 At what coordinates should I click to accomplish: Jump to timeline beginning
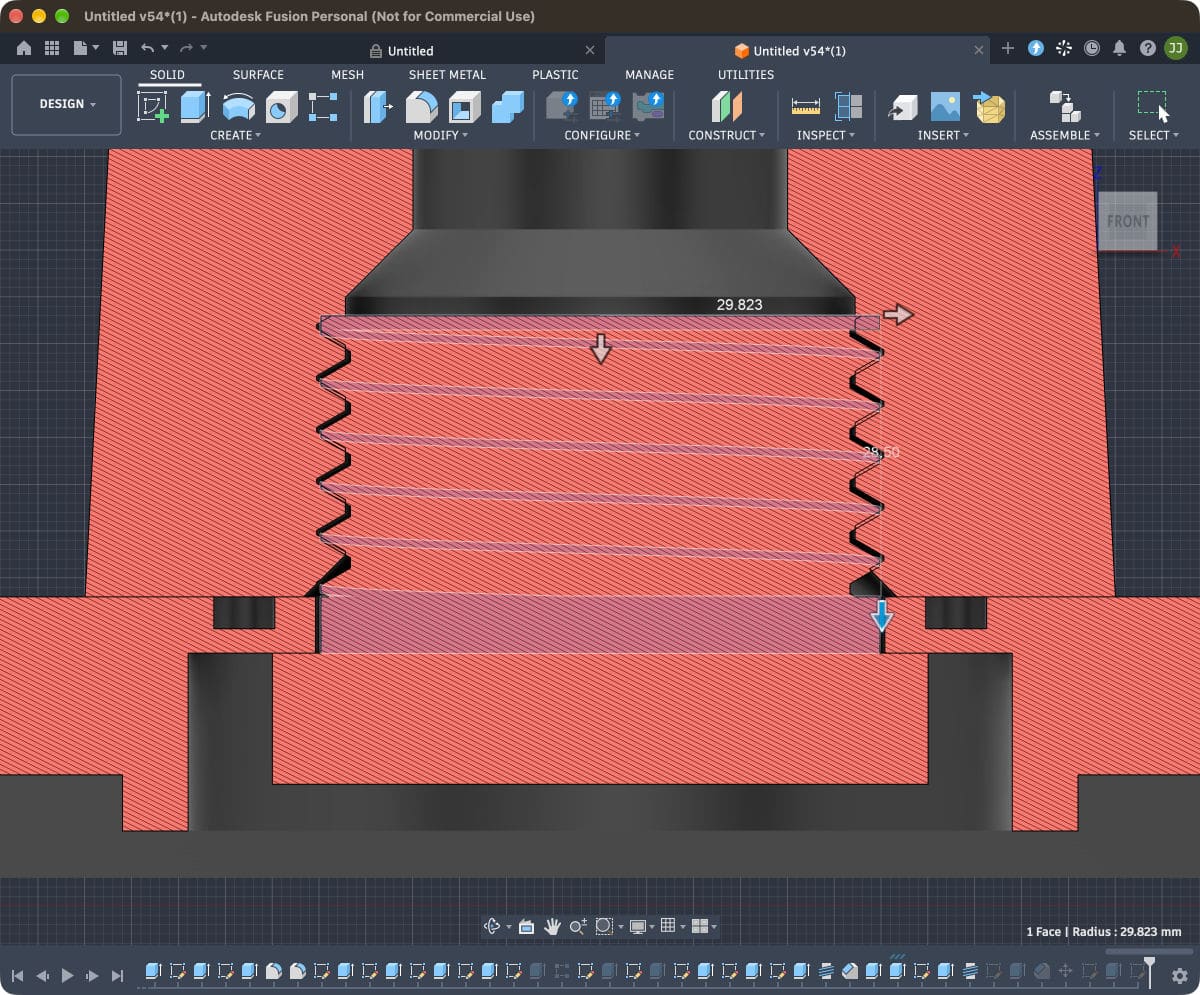tap(17, 975)
